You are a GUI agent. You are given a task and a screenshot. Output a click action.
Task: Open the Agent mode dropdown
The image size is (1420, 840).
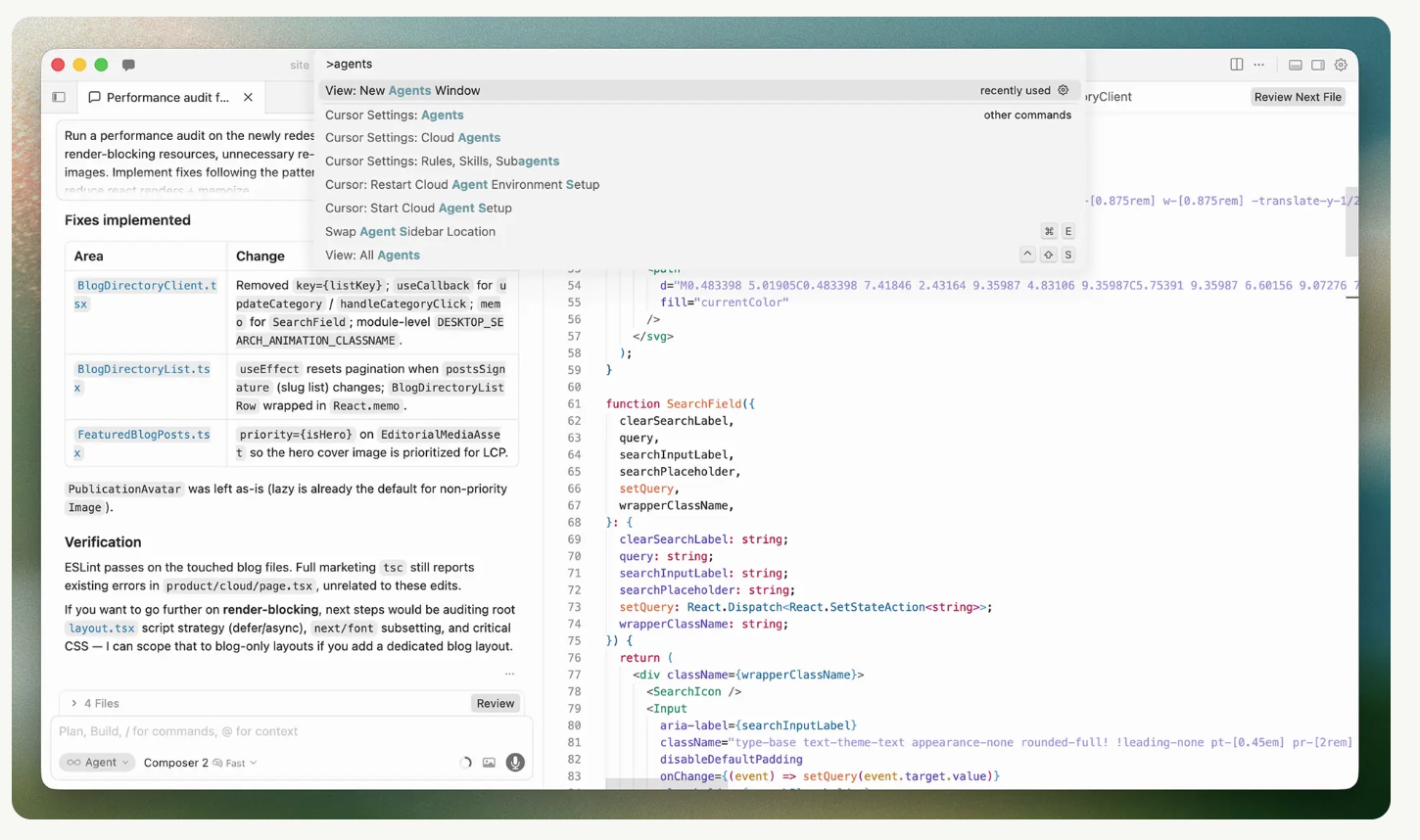tap(99, 763)
